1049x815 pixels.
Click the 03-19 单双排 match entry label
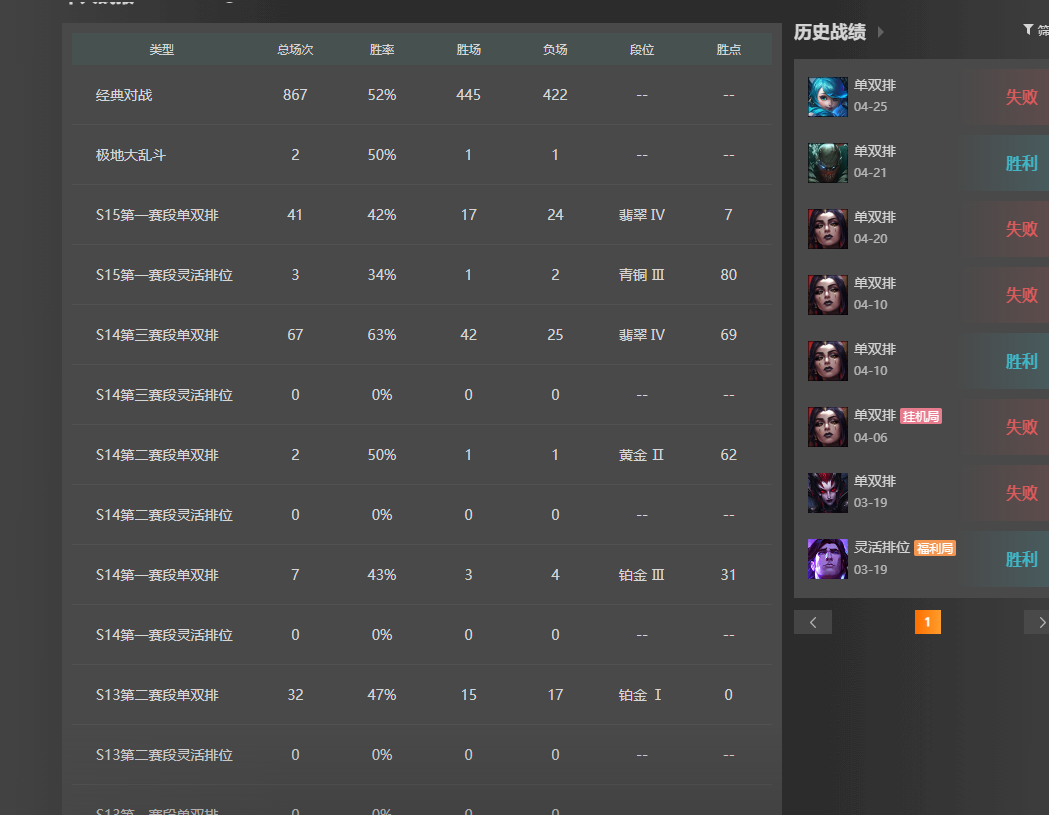[x=875, y=481]
